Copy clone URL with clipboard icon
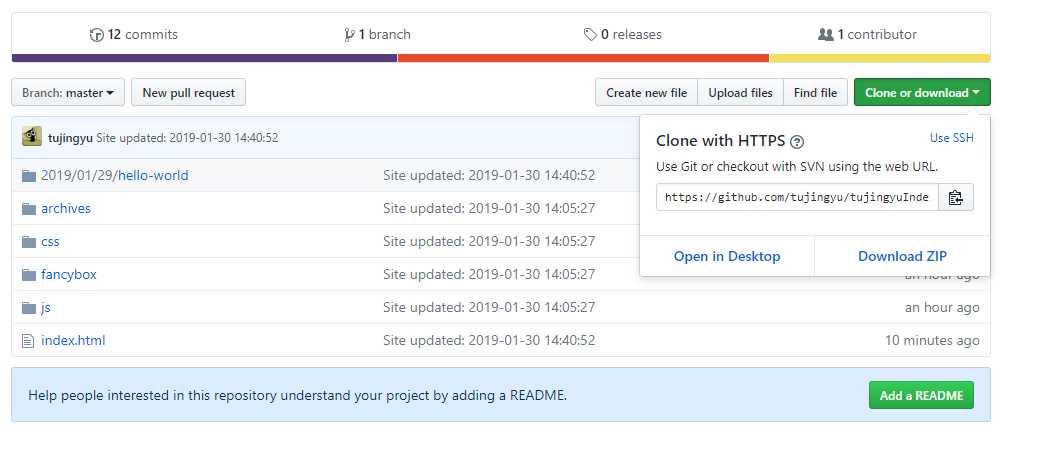The image size is (1048, 454). [956, 197]
